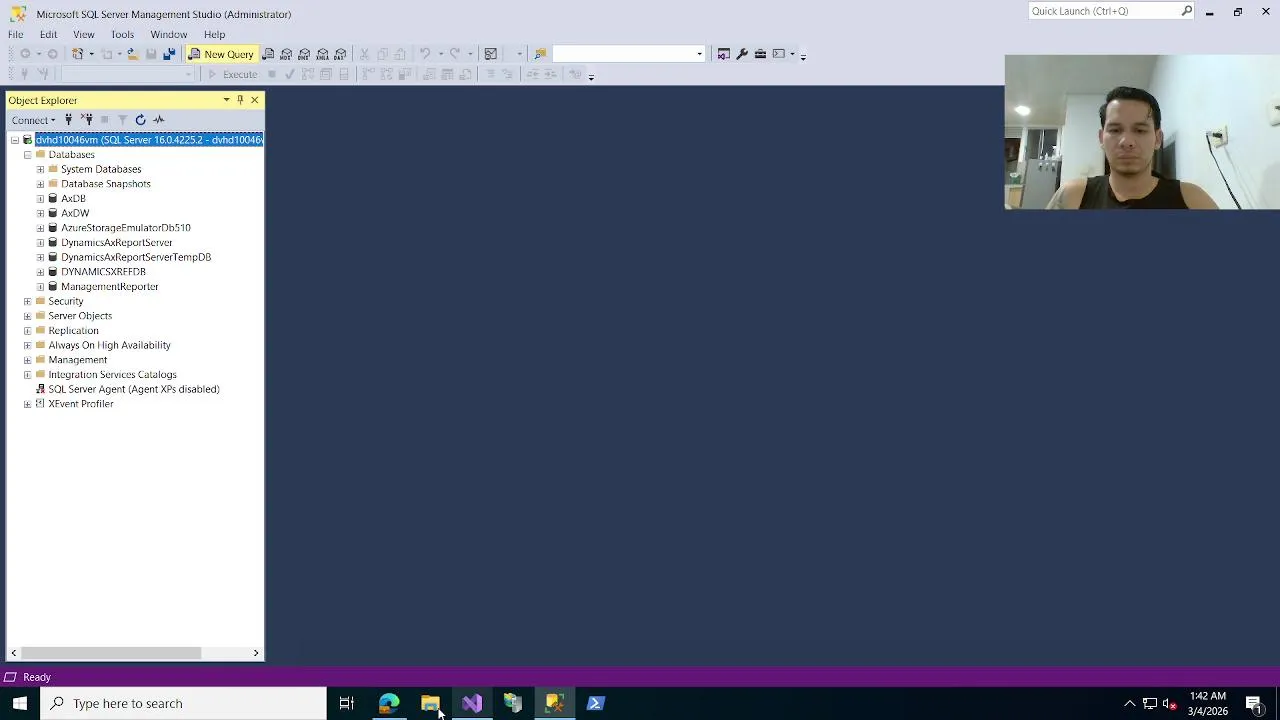Open the Connect dropdown in Object Explorer
Viewport: 1280px width, 720px height.
pyautogui.click(x=34, y=120)
